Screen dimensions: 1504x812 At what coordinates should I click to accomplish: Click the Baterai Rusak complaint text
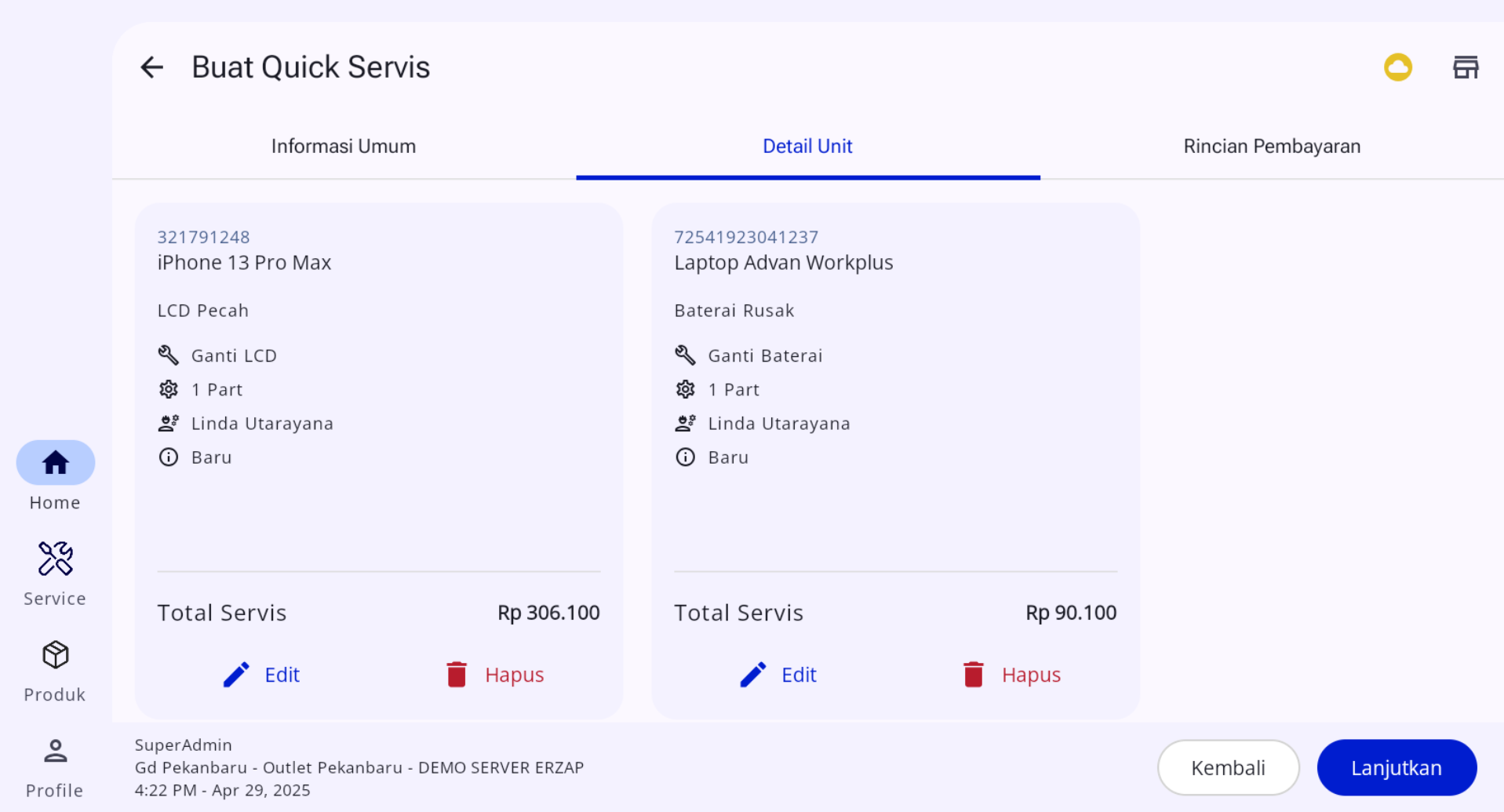(x=734, y=311)
